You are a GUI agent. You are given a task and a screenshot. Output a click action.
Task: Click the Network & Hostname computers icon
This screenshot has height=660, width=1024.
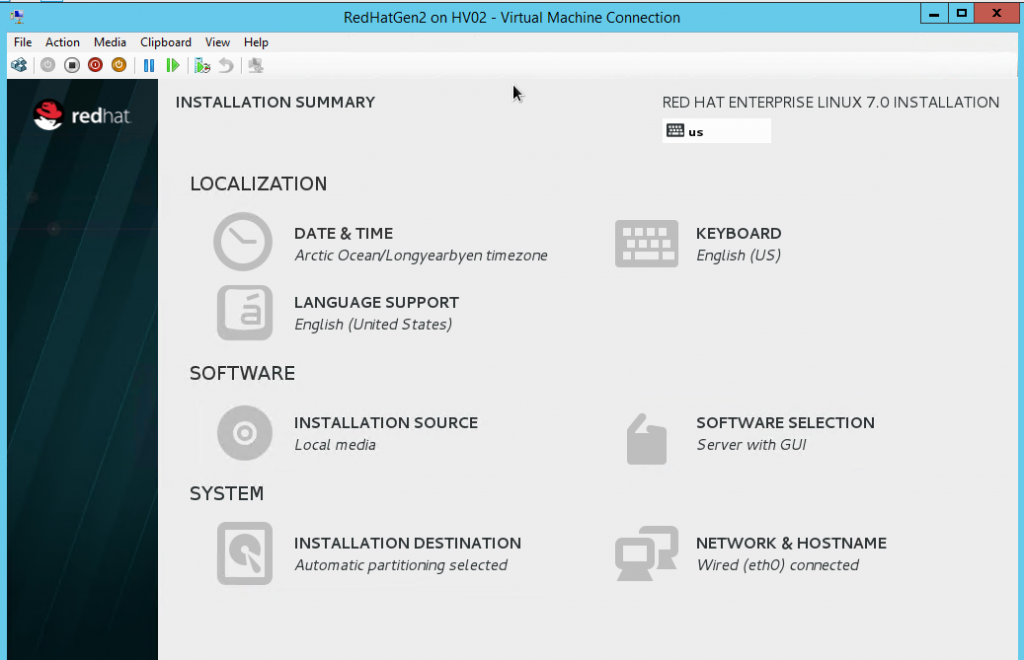647,554
